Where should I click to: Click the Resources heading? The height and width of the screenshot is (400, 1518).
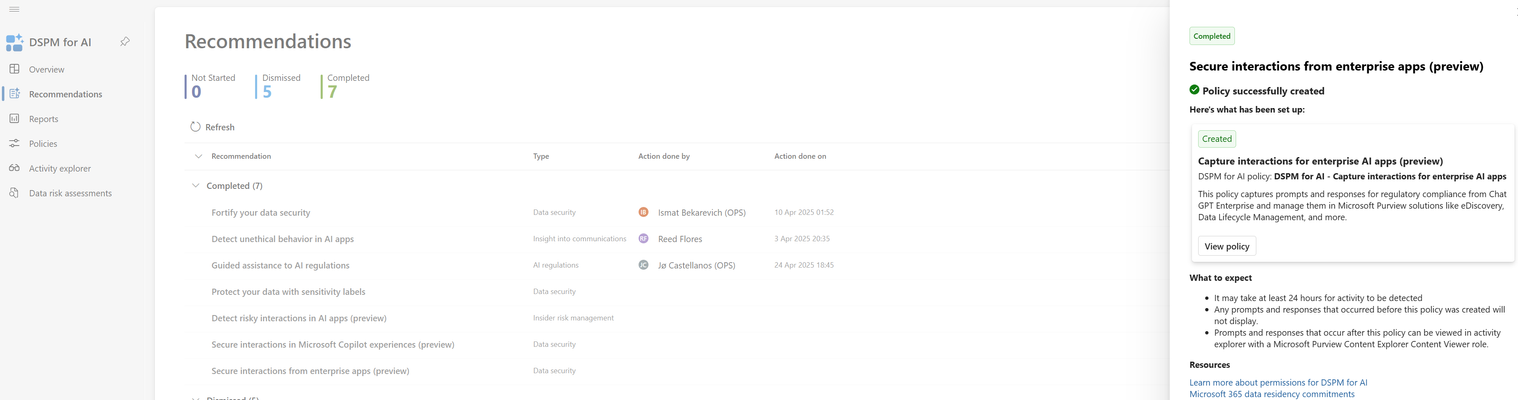pos(1209,365)
